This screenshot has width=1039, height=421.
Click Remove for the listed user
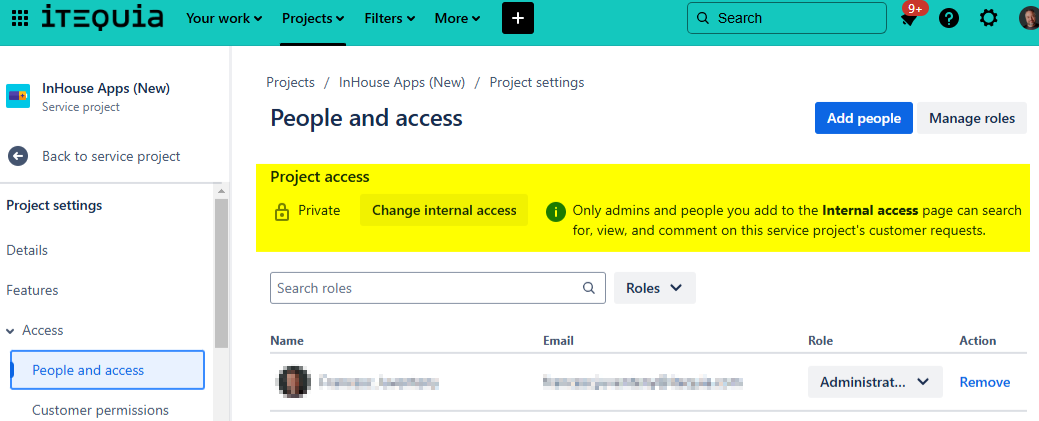(x=985, y=382)
